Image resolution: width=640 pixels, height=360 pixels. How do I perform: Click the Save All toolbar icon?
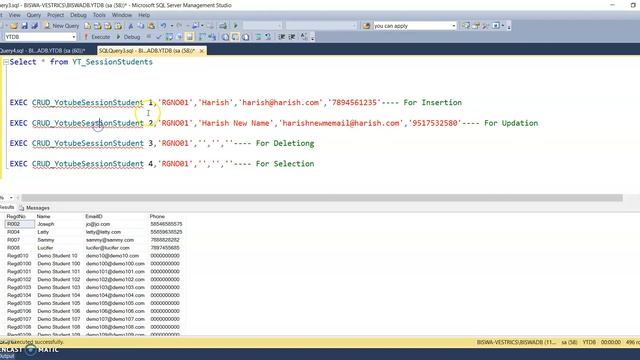pos(34,26)
